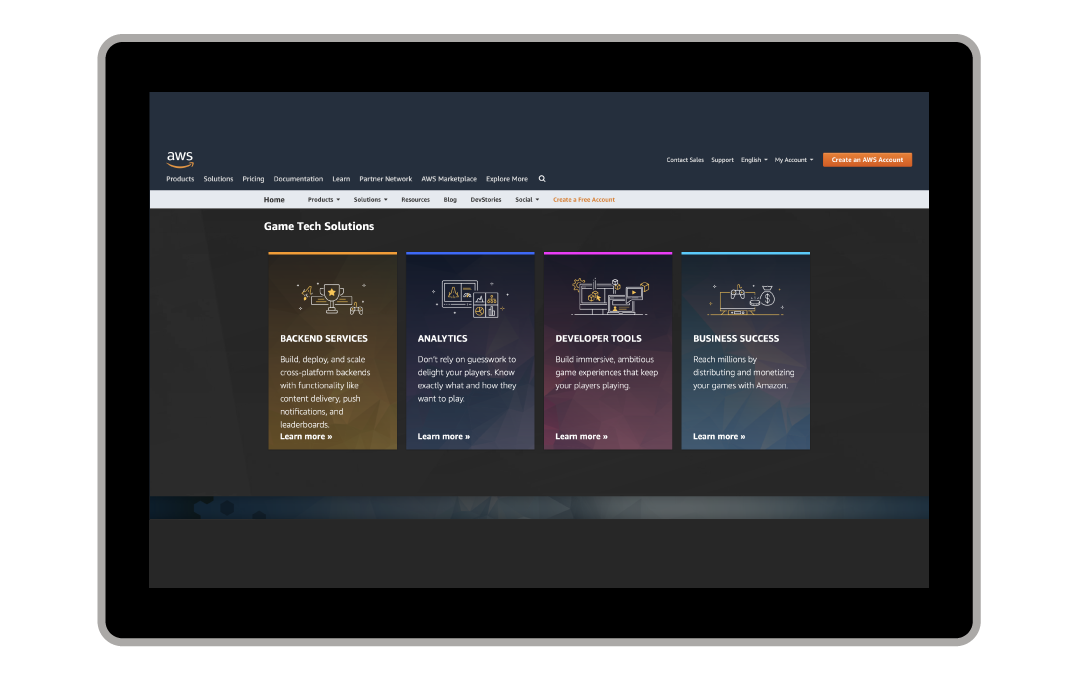The image size is (1080, 680).
Task: Select the Home tab in the sub navigation
Action: [x=274, y=200]
